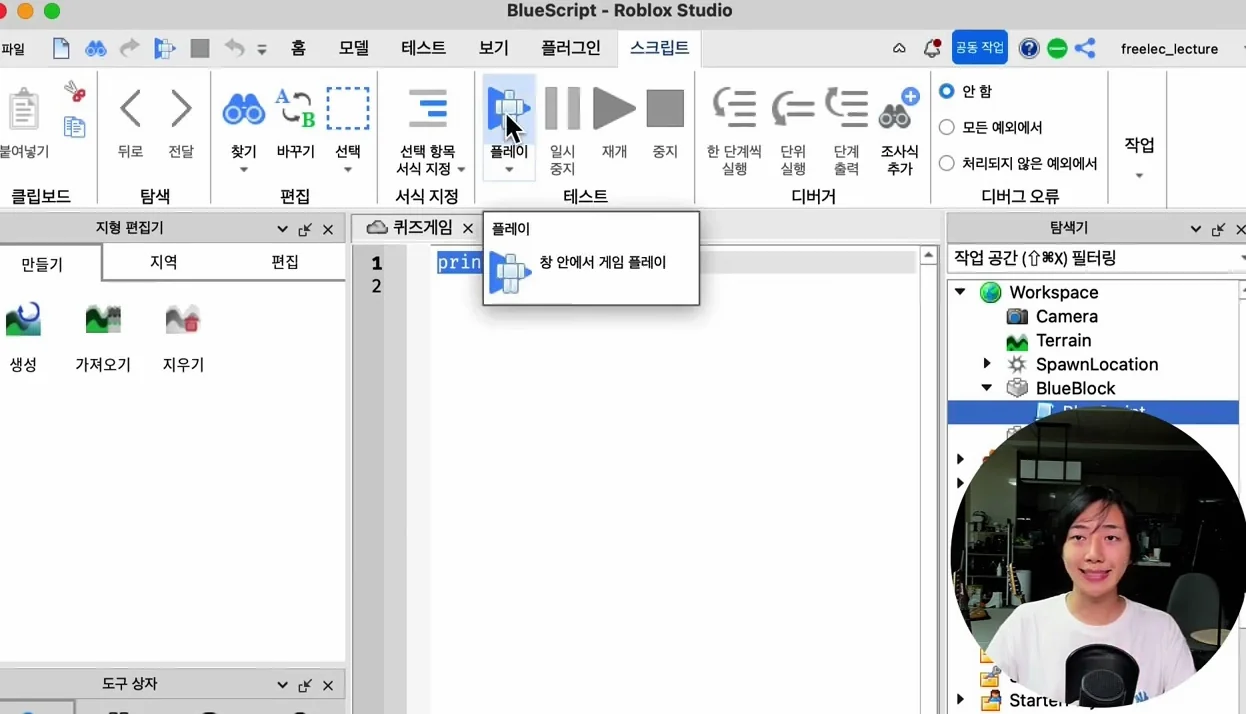Select 'On unhandled exceptions' (처리되지 않은 예외에서) radio

(x=946, y=163)
